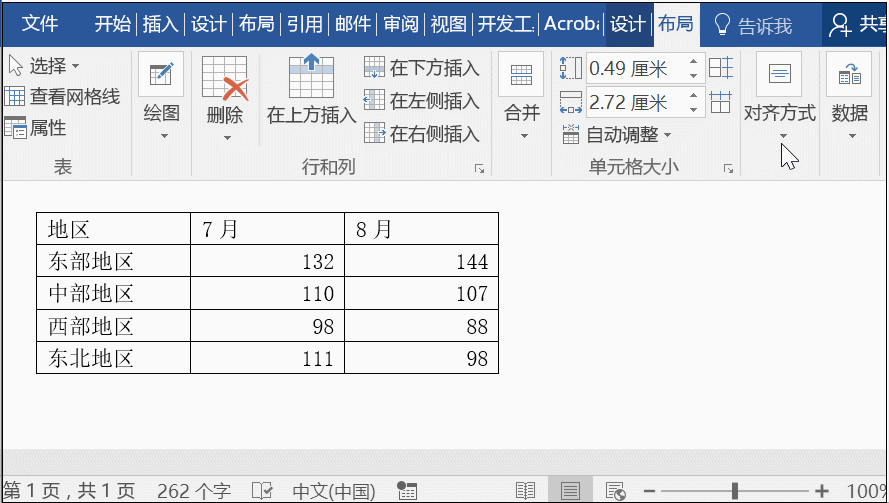Viewport: 889px width, 503px height.
Task: Click the 合并 merge cells icon
Action: pos(521,74)
